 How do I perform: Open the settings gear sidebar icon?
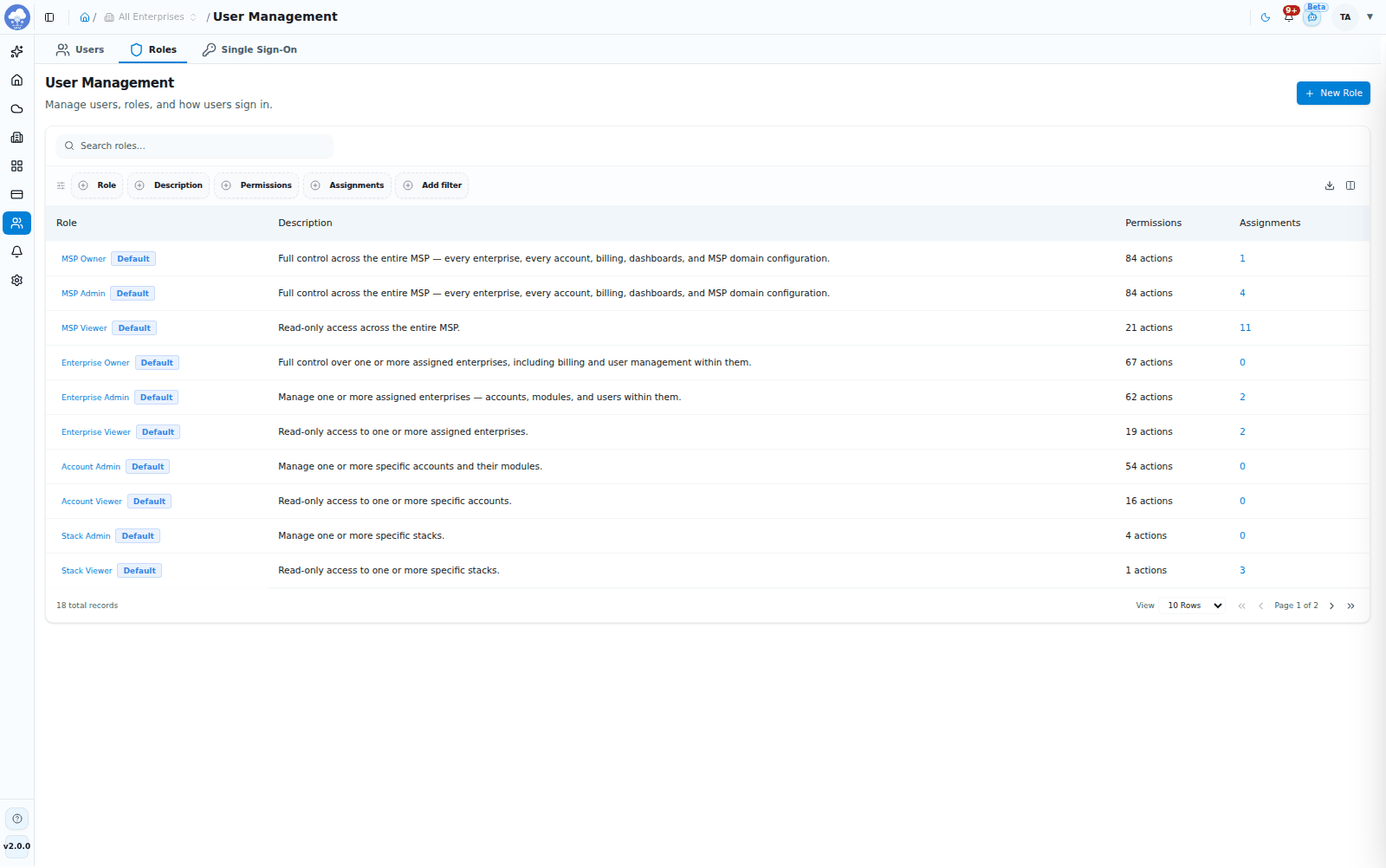pos(16,281)
